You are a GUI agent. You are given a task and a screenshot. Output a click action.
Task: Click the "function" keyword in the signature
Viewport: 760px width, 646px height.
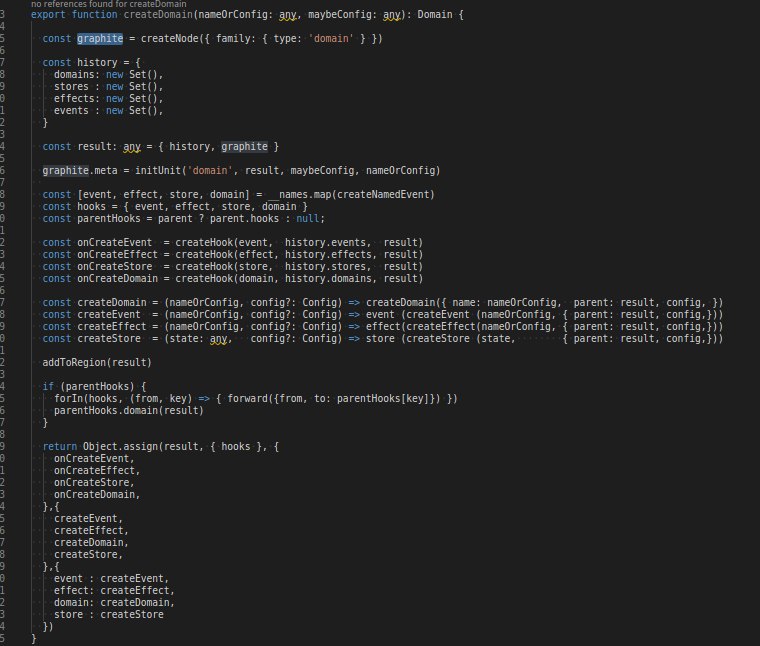coord(95,15)
